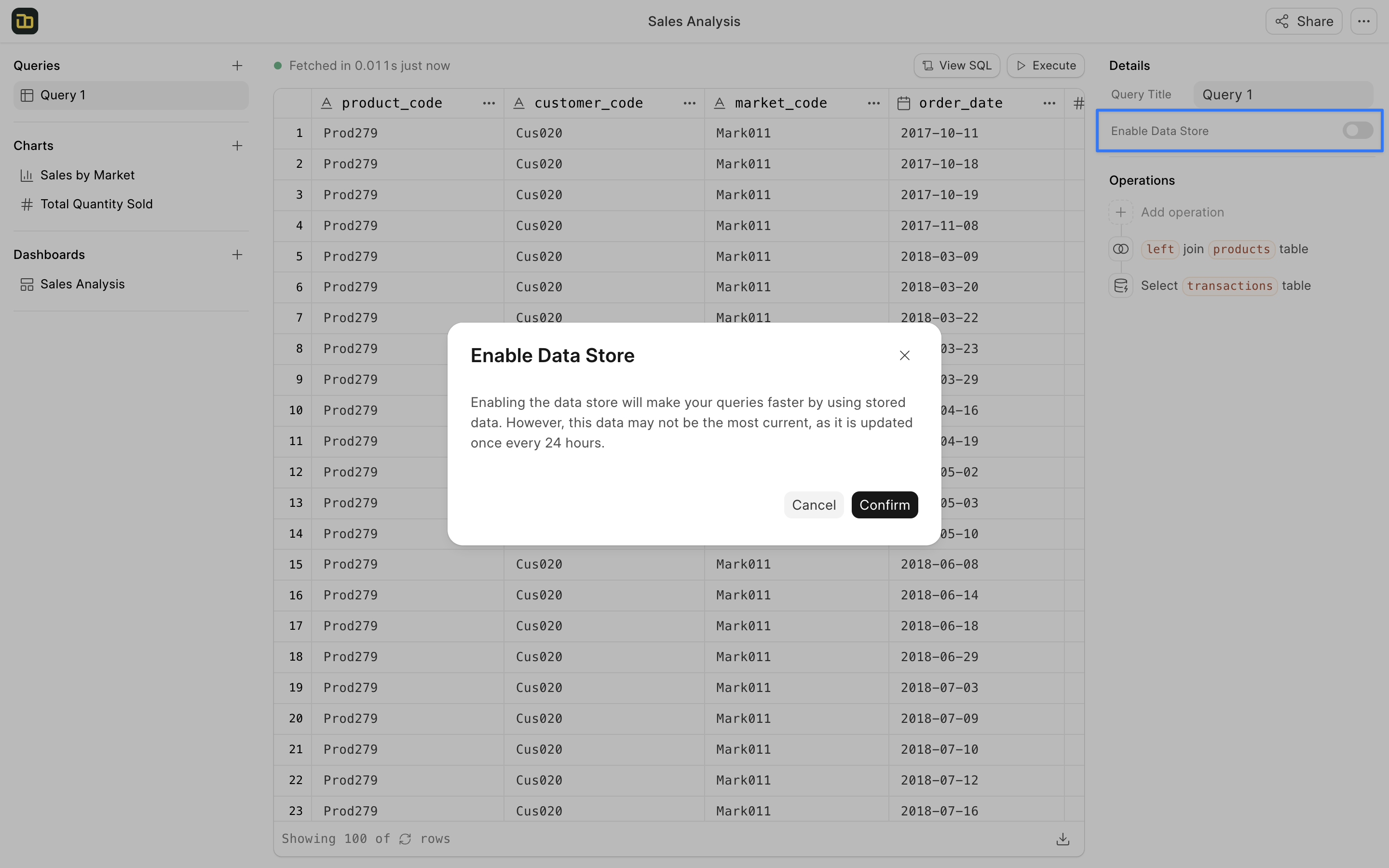Click Add operation text
This screenshot has width=1389, height=868.
(x=1183, y=212)
